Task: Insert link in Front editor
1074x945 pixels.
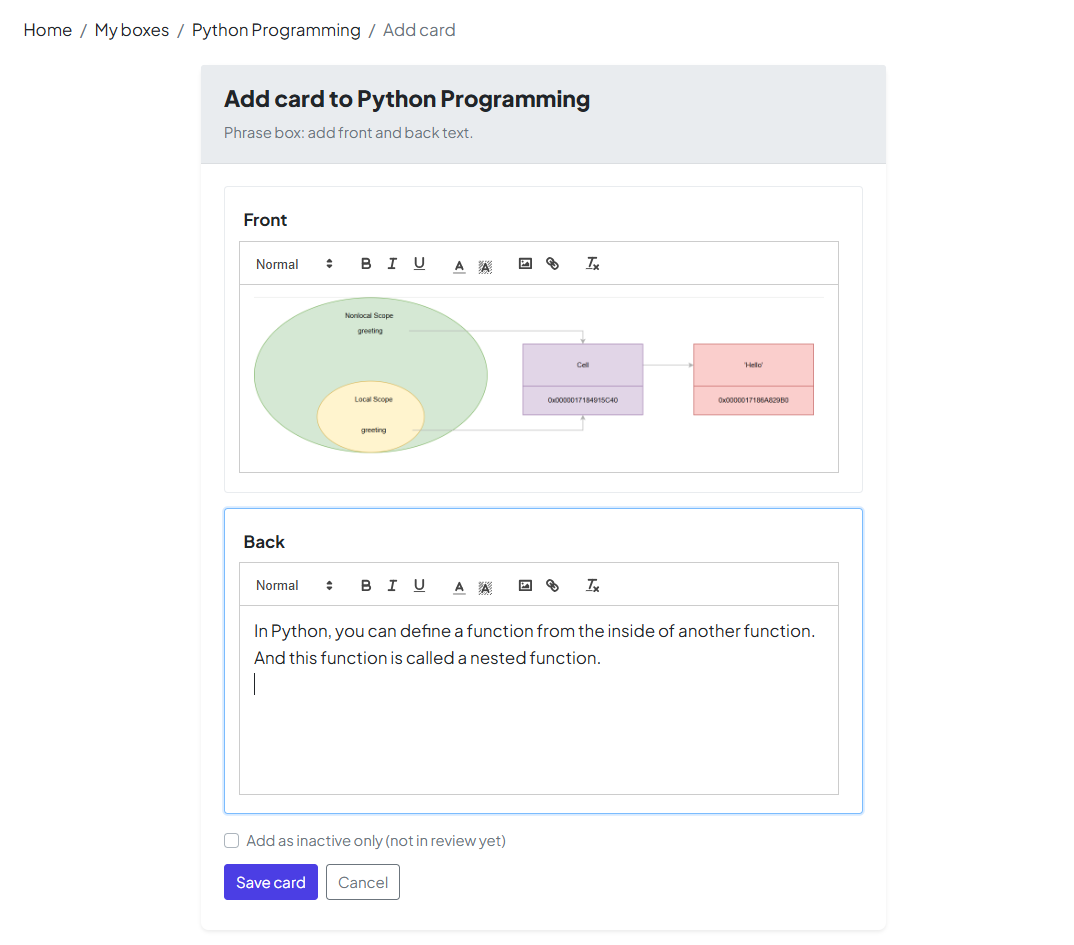Action: [x=552, y=264]
